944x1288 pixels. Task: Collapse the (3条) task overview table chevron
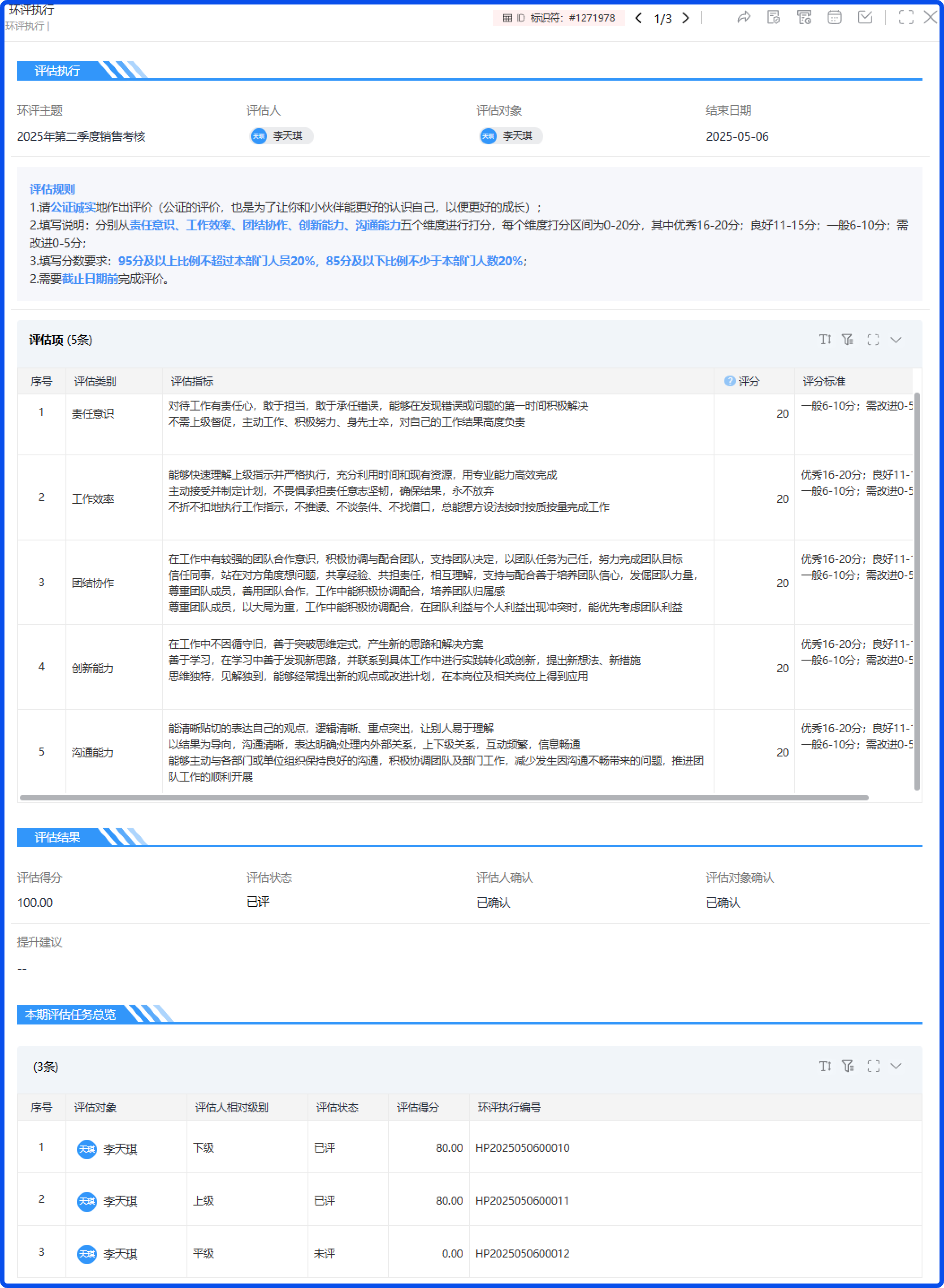coord(896,1066)
